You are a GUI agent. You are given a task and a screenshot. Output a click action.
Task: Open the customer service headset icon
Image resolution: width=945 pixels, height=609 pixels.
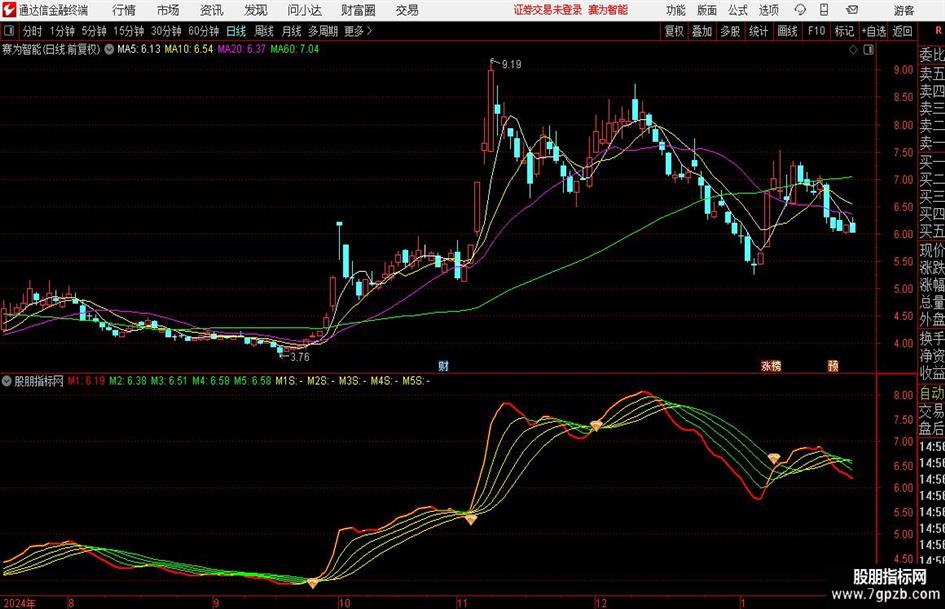click(x=800, y=10)
